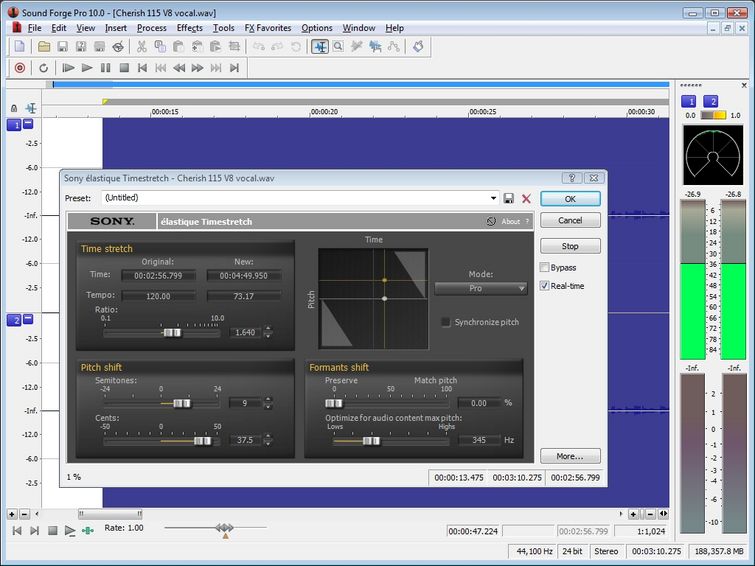Click the Redo arrow icon
This screenshot has height=566, width=755.
[277, 47]
